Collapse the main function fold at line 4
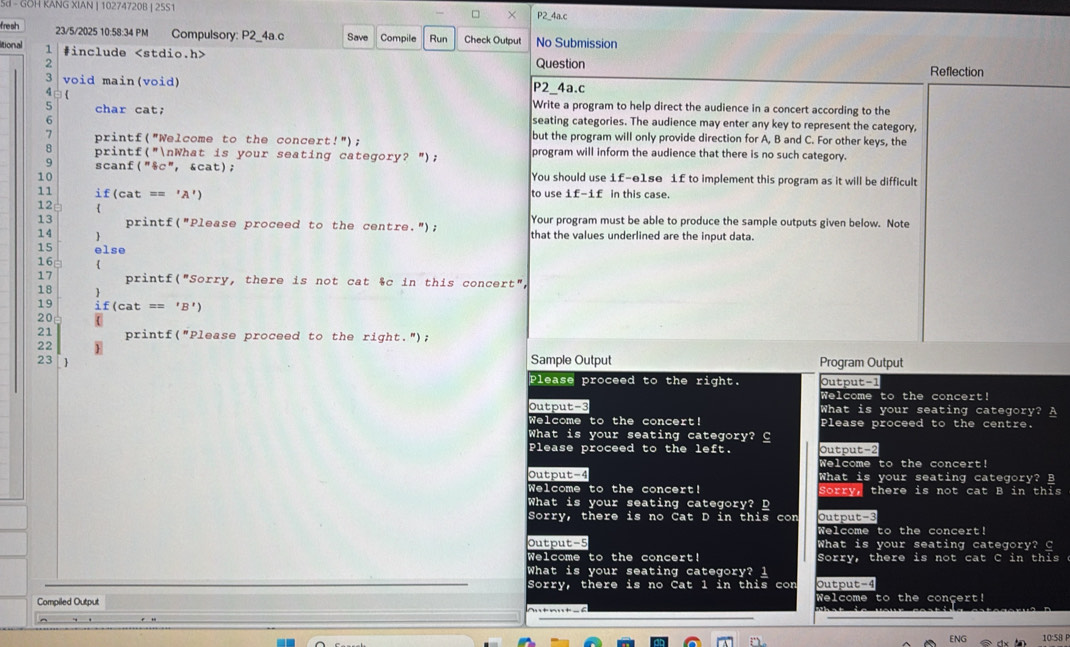The height and width of the screenshot is (647, 1070). tap(57, 93)
